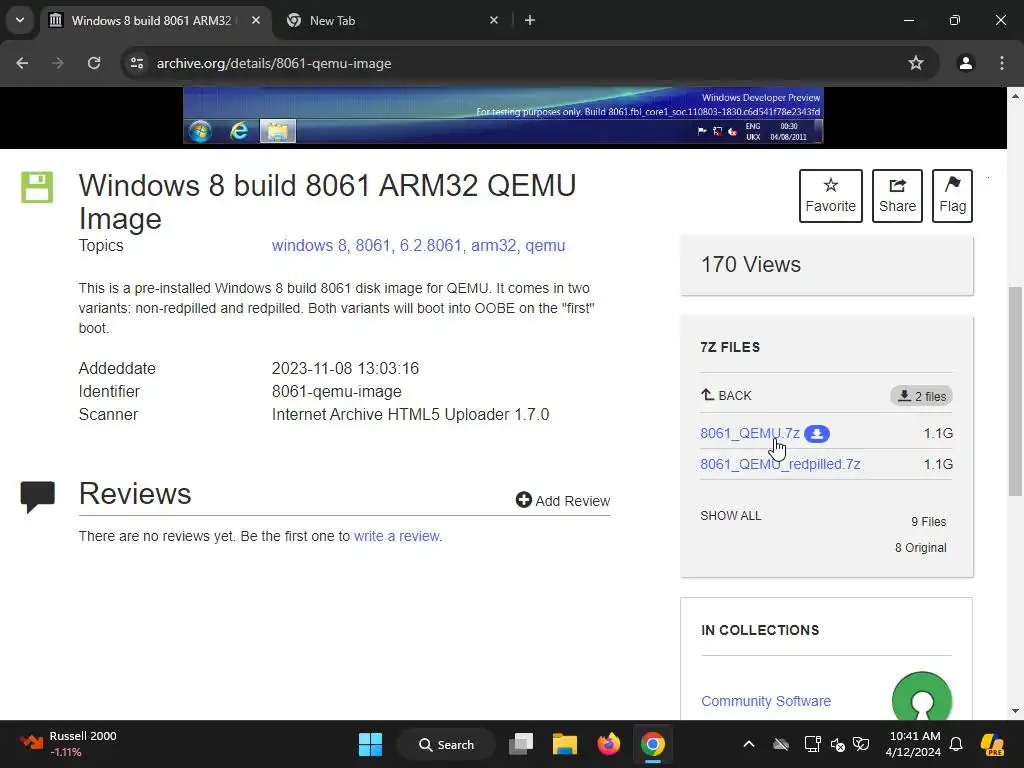Select the Windows 8 build 8061 tab
The width and height of the screenshot is (1024, 768).
(x=151, y=21)
